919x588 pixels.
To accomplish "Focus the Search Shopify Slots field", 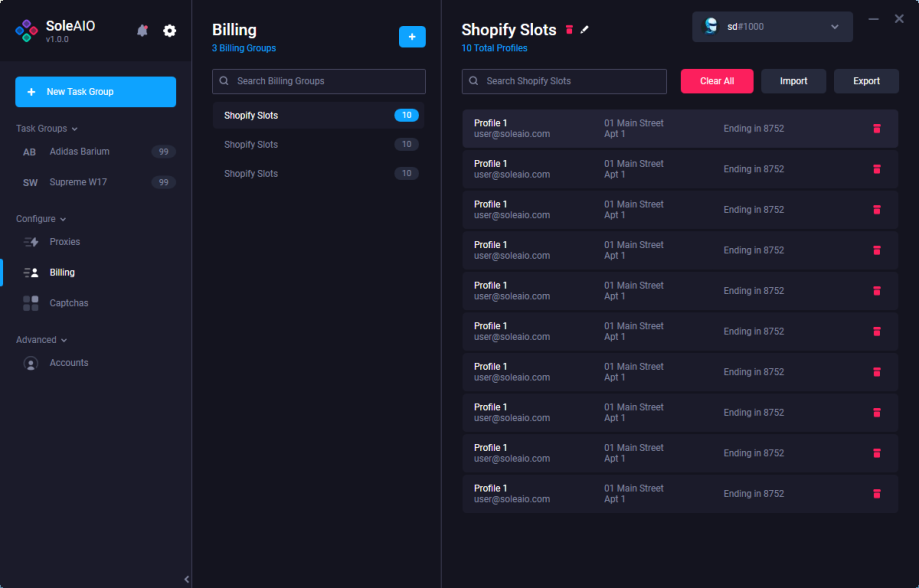I will click(564, 81).
